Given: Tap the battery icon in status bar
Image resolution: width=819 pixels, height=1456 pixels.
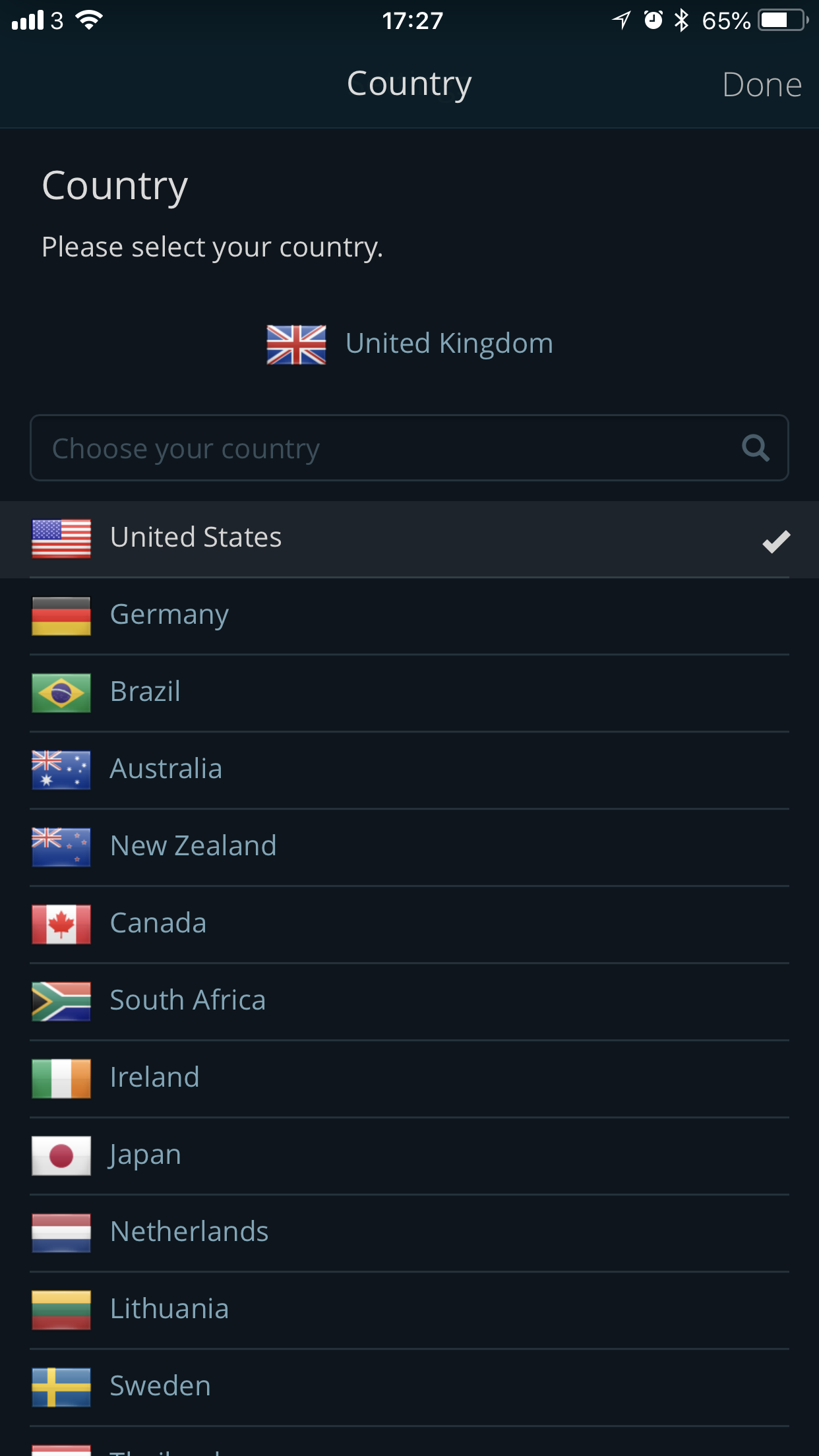Looking at the screenshot, I should pos(783,20).
